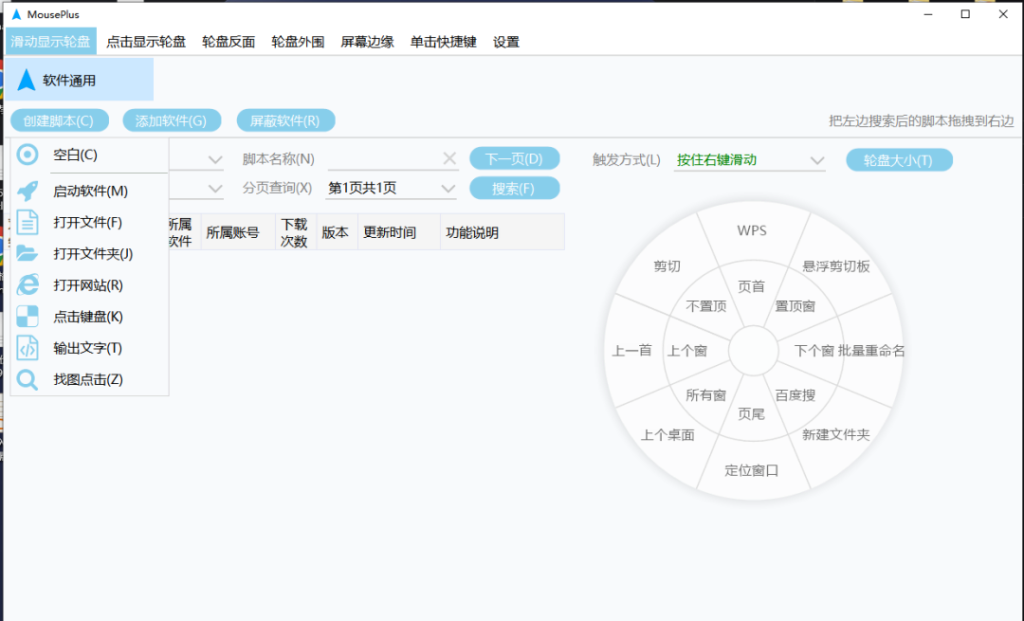Switch to the 点击显示轮盘 tab
This screenshot has height=621, width=1024.
(146, 42)
